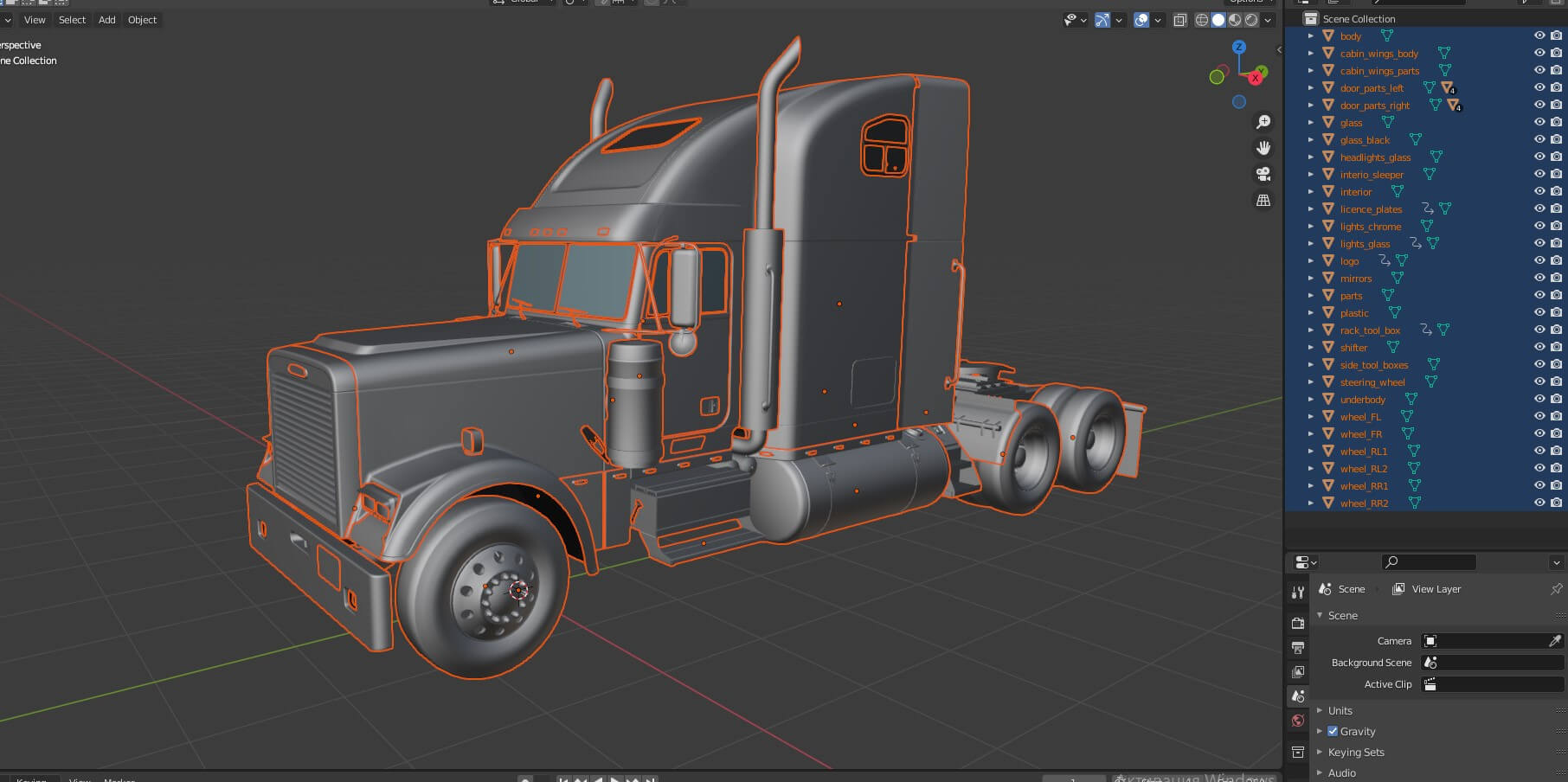
Task: Open the properties editor type dropdown
Action: coord(1305,562)
